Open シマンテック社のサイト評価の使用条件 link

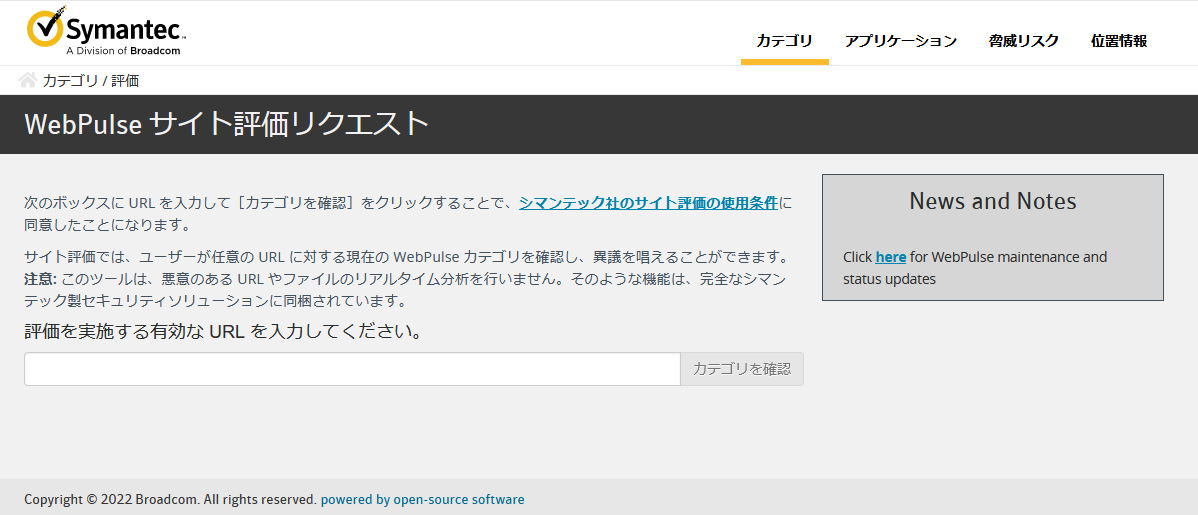point(648,202)
